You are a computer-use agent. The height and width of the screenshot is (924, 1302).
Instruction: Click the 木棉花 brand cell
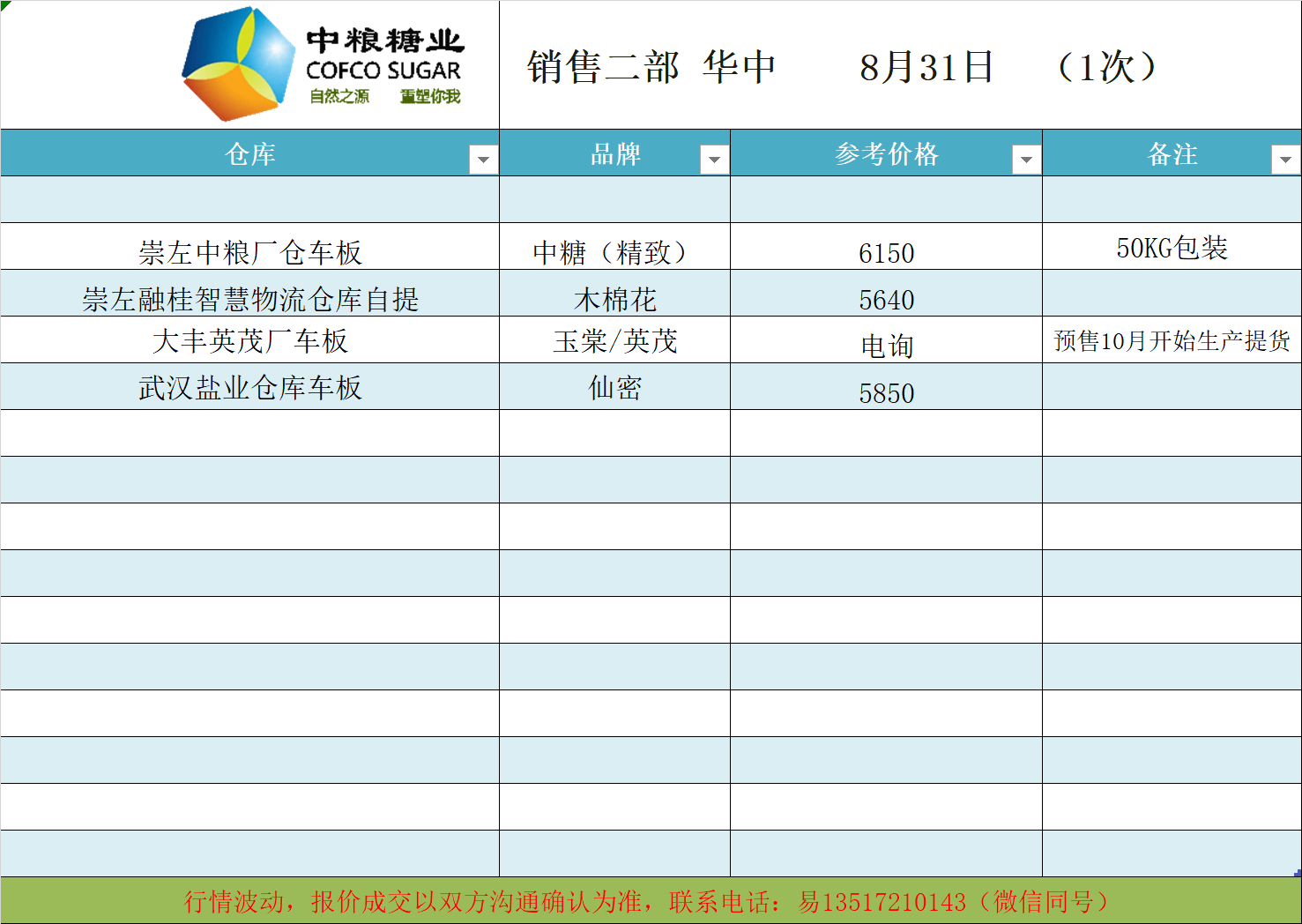click(614, 299)
